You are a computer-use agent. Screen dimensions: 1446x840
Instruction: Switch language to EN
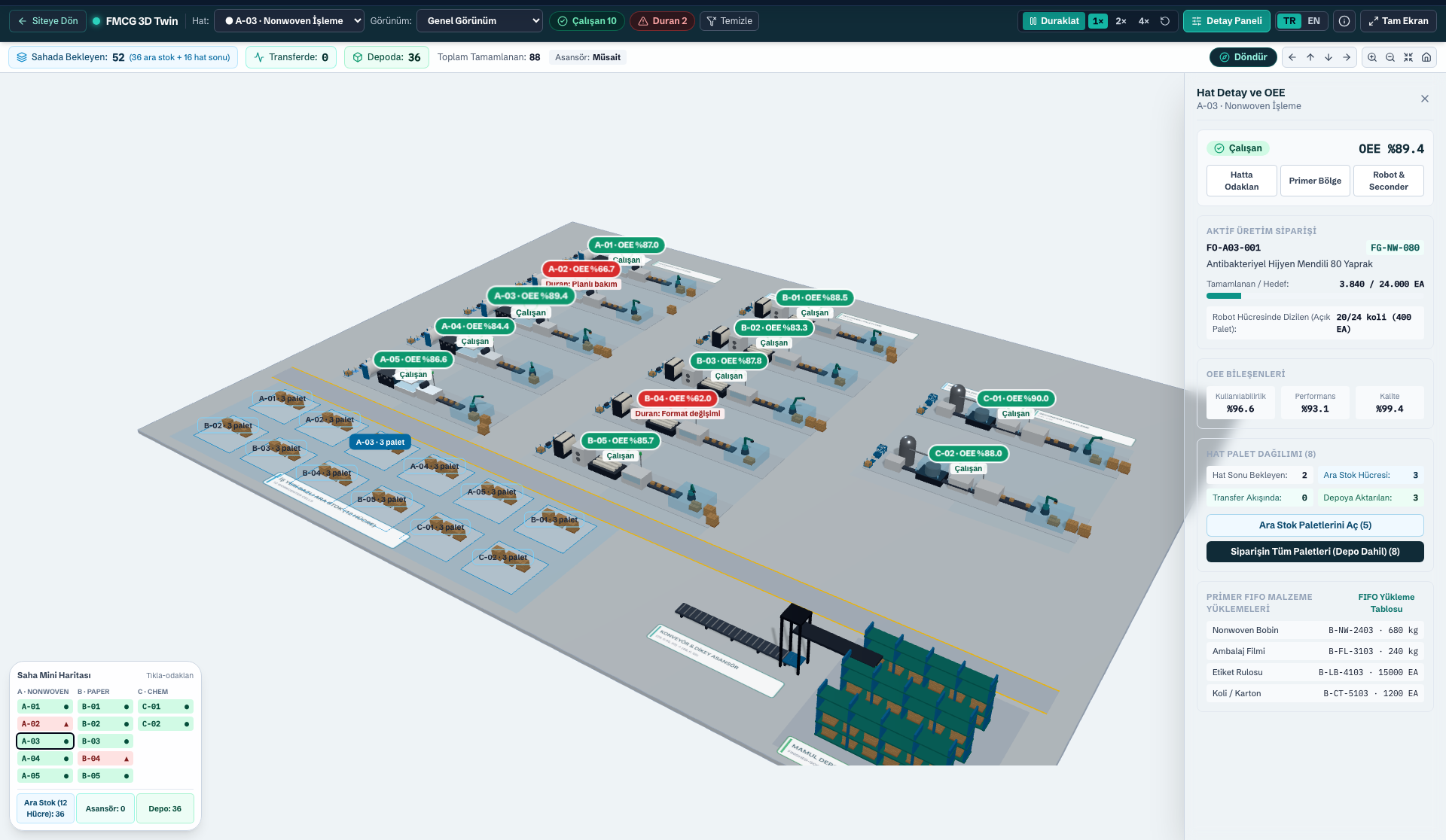pos(1314,21)
